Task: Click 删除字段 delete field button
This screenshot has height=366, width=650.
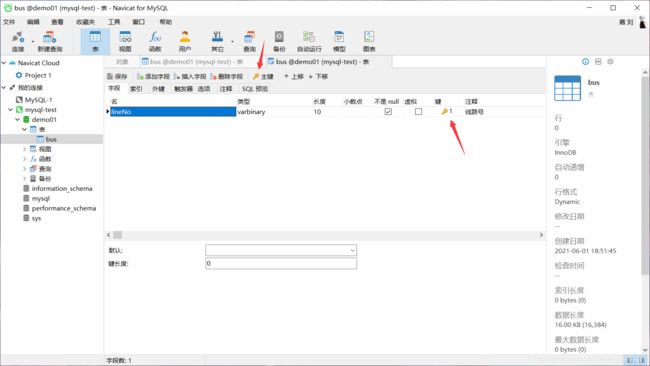Action: (226, 76)
